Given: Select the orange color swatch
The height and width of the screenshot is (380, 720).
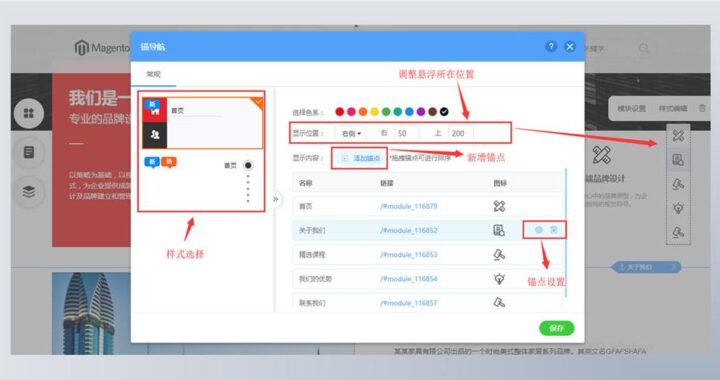Looking at the screenshot, I should point(363,112).
